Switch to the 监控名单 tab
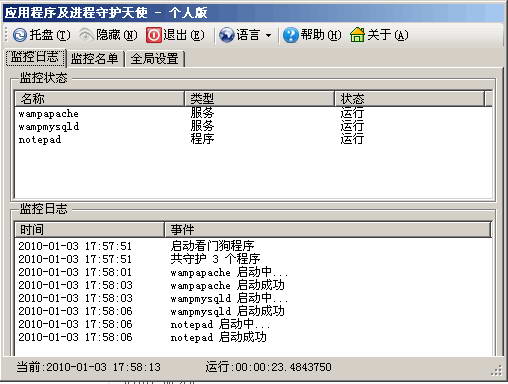The image size is (508, 384). pyautogui.click(x=95, y=59)
